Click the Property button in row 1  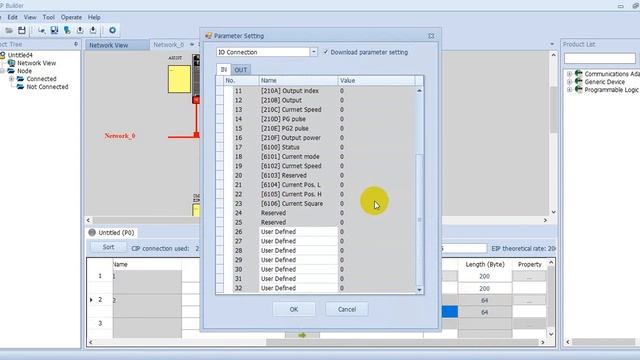(x=529, y=276)
